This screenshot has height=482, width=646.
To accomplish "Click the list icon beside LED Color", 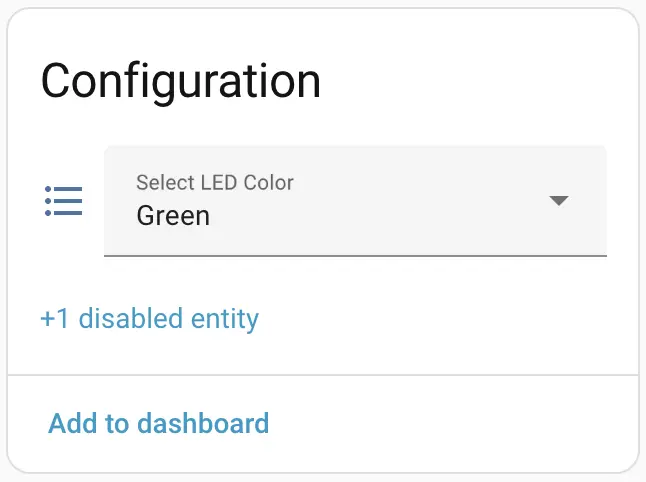I will 64,201.
